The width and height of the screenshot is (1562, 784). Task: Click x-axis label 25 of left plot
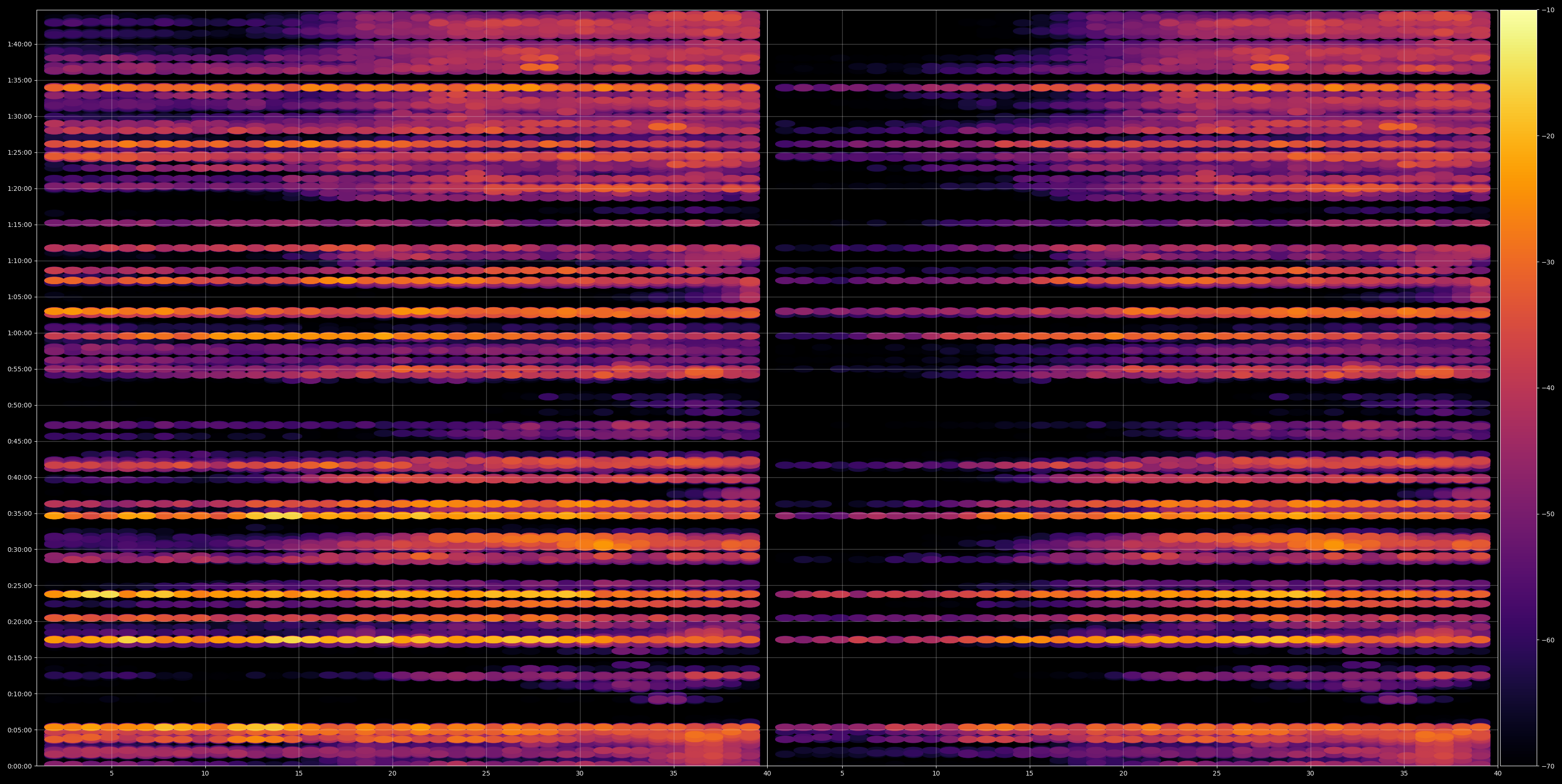click(486, 774)
